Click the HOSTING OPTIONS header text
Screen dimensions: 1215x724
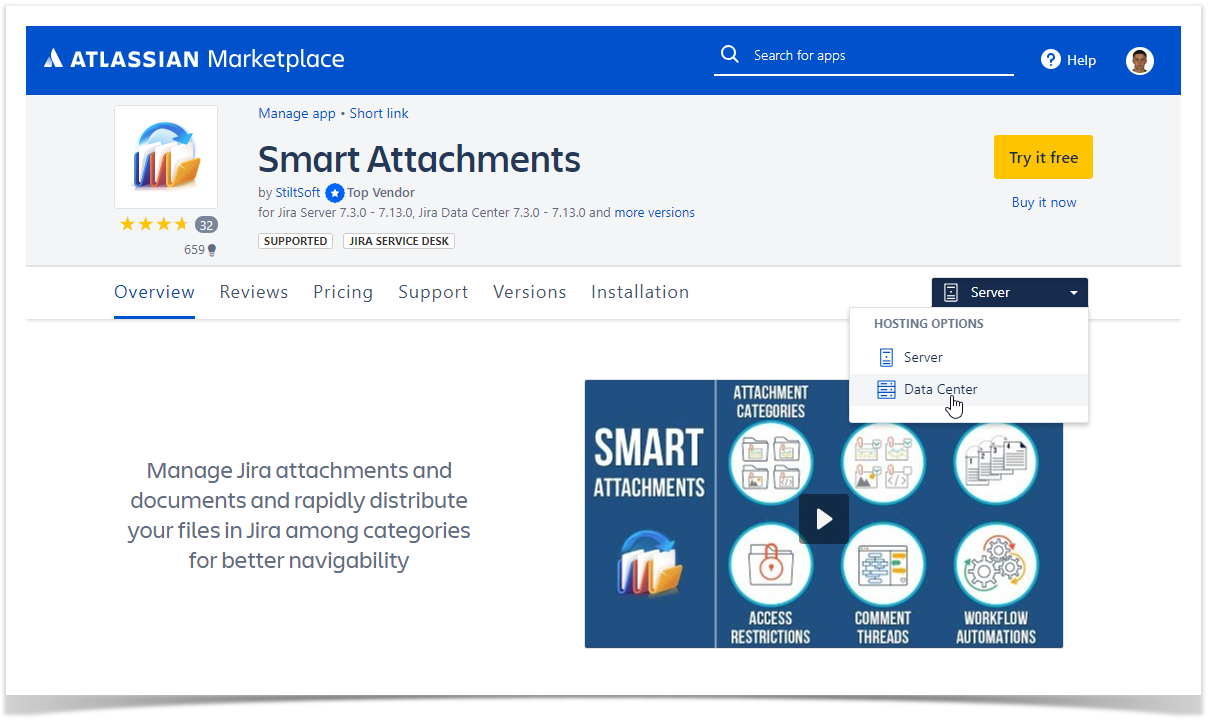tap(929, 324)
